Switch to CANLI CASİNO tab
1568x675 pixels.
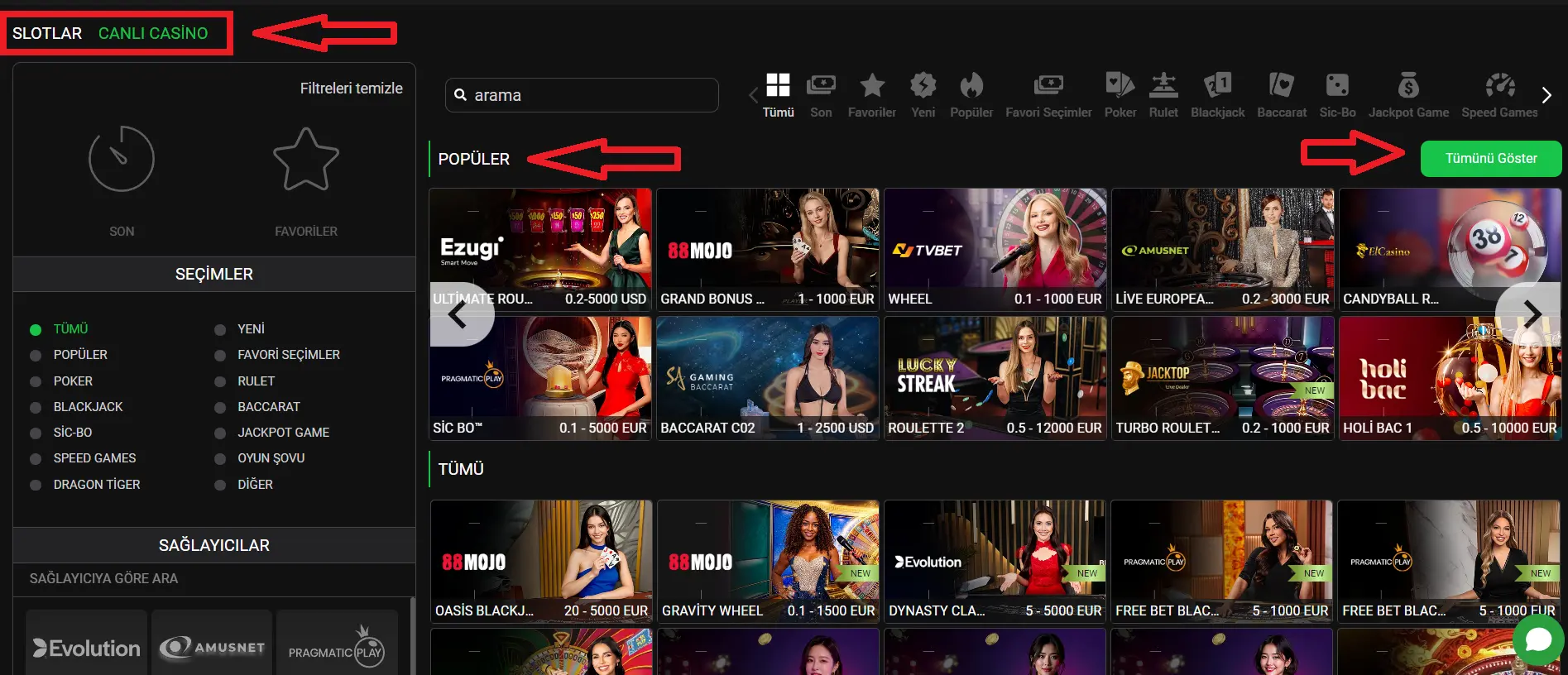(153, 33)
